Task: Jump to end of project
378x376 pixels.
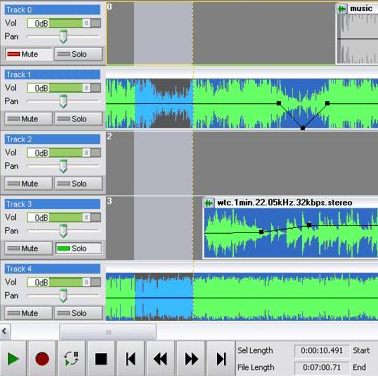Action: click(x=221, y=359)
